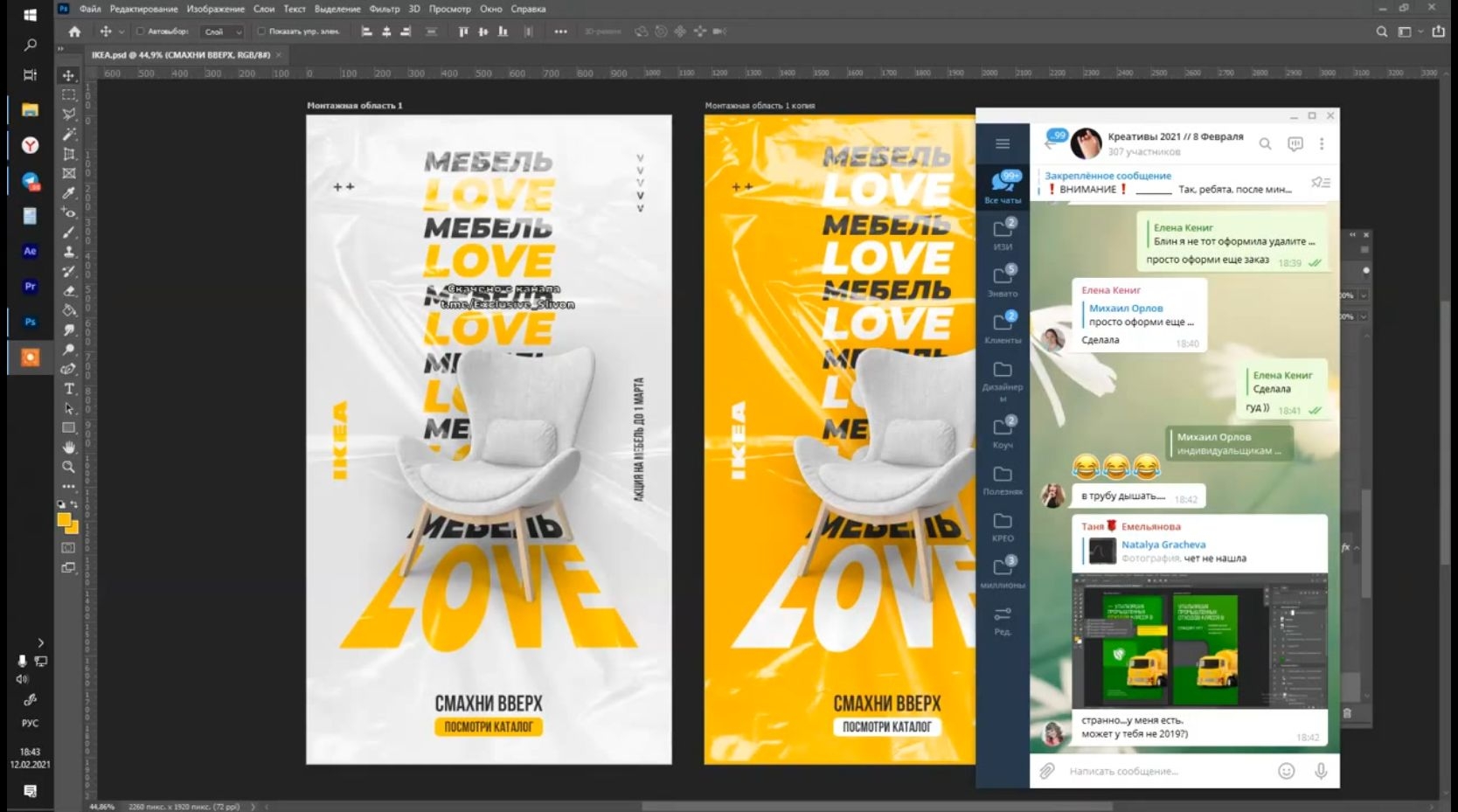Open Telegram chat options three-dot menu
The image size is (1458, 812).
point(1322,143)
